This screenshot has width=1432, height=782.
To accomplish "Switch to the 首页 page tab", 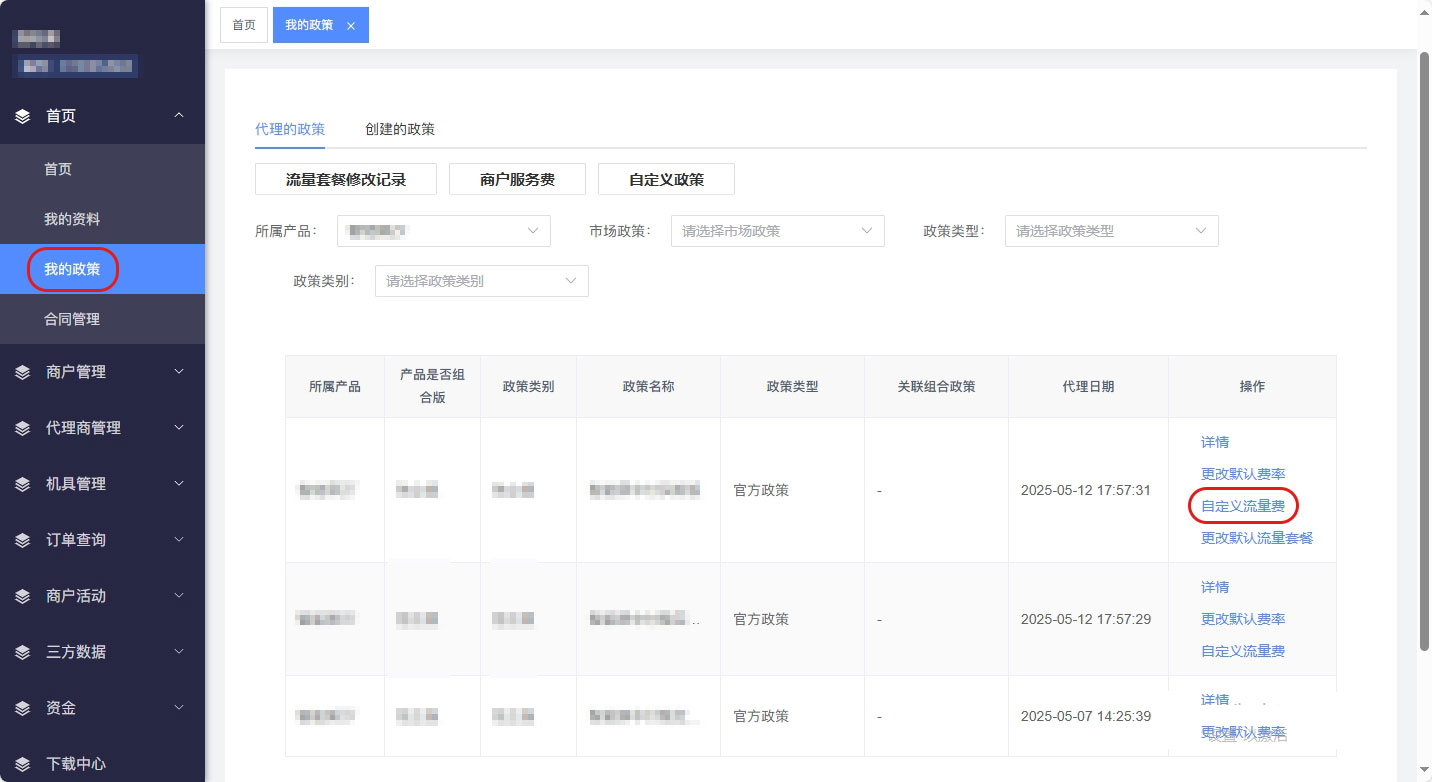I will point(244,25).
